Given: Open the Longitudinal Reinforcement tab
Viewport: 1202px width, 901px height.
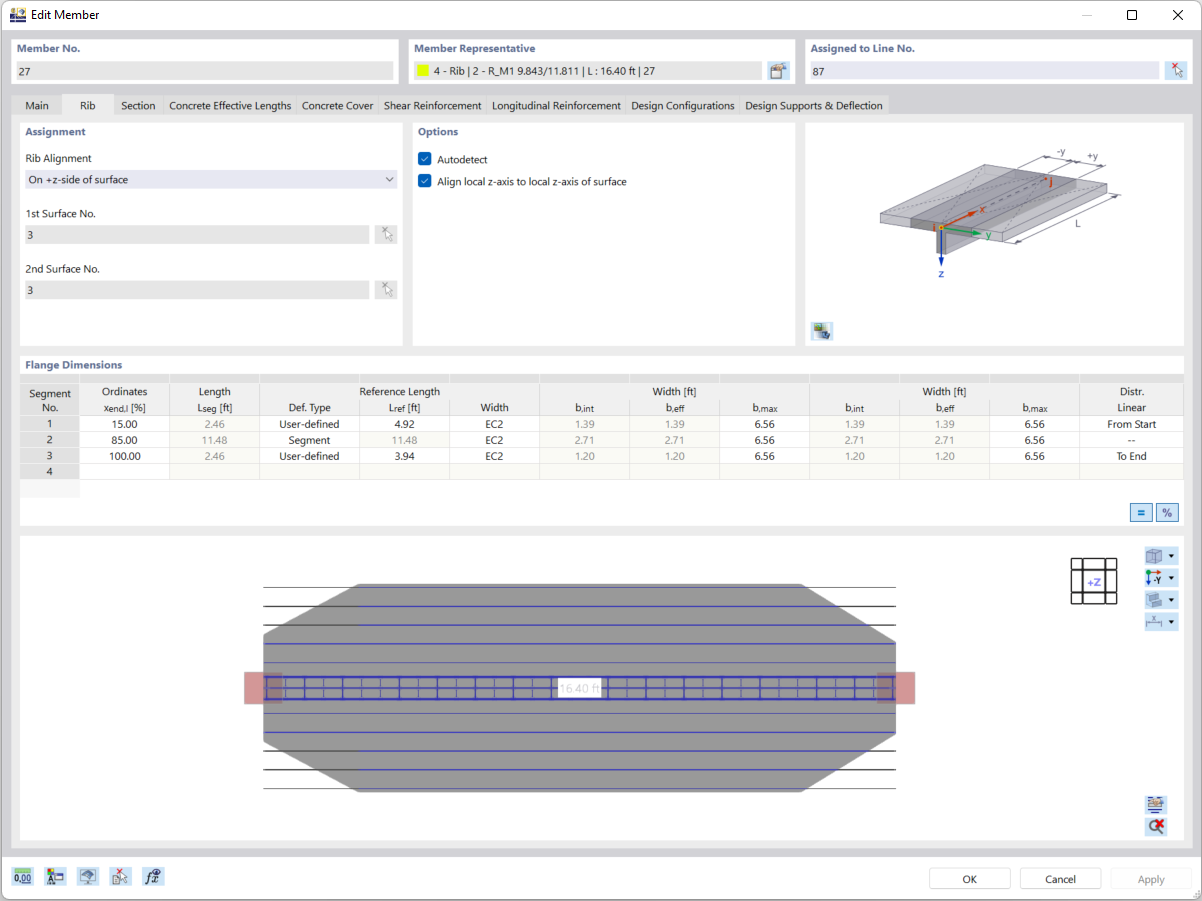Looking at the screenshot, I should (x=556, y=105).
